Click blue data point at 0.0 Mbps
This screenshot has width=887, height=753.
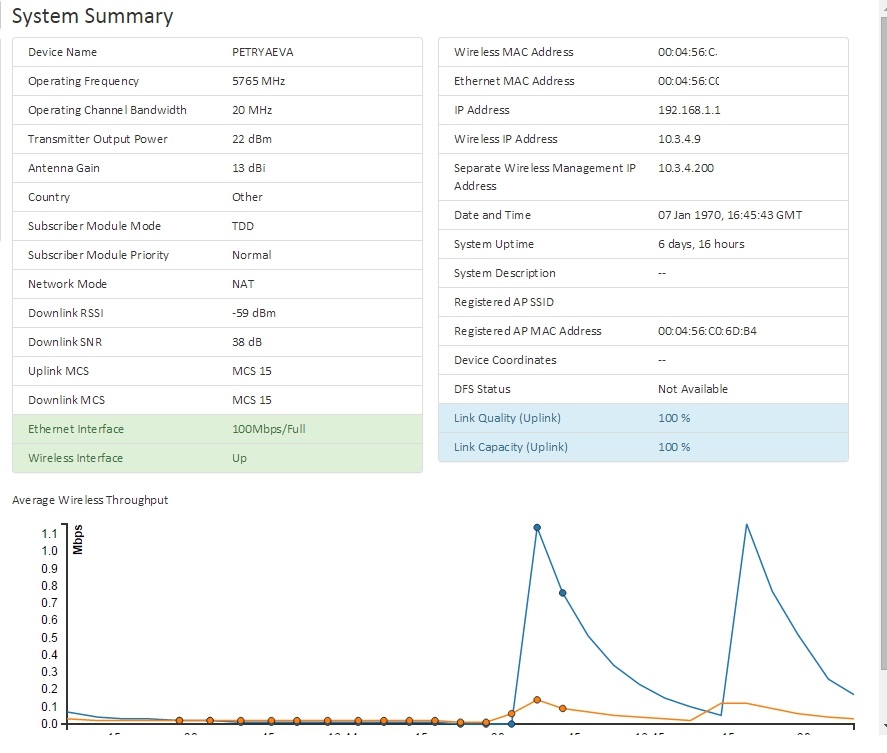tap(511, 723)
